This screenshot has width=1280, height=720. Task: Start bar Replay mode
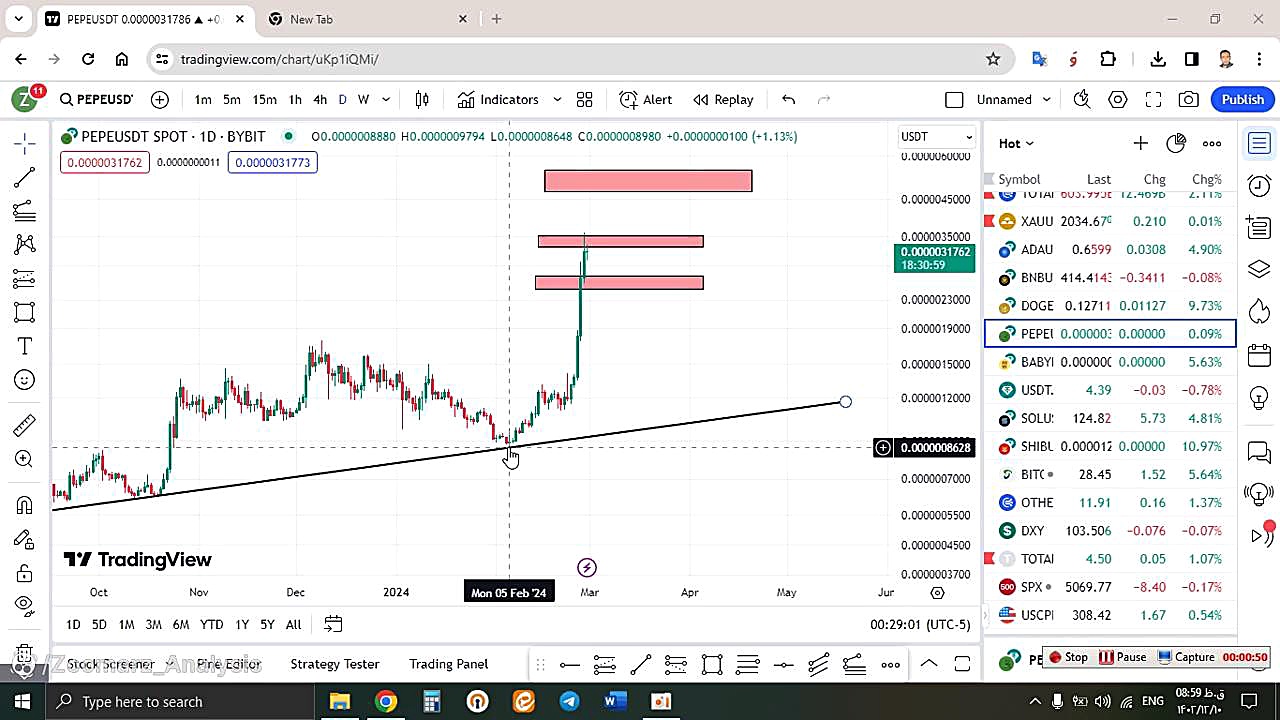coord(723,99)
